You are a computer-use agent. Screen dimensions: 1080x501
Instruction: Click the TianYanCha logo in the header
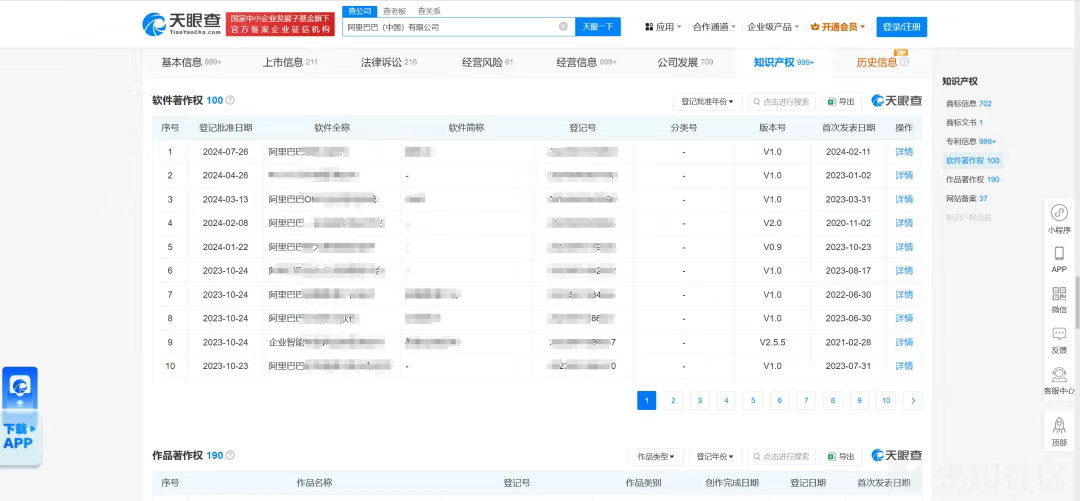pyautogui.click(x=182, y=24)
